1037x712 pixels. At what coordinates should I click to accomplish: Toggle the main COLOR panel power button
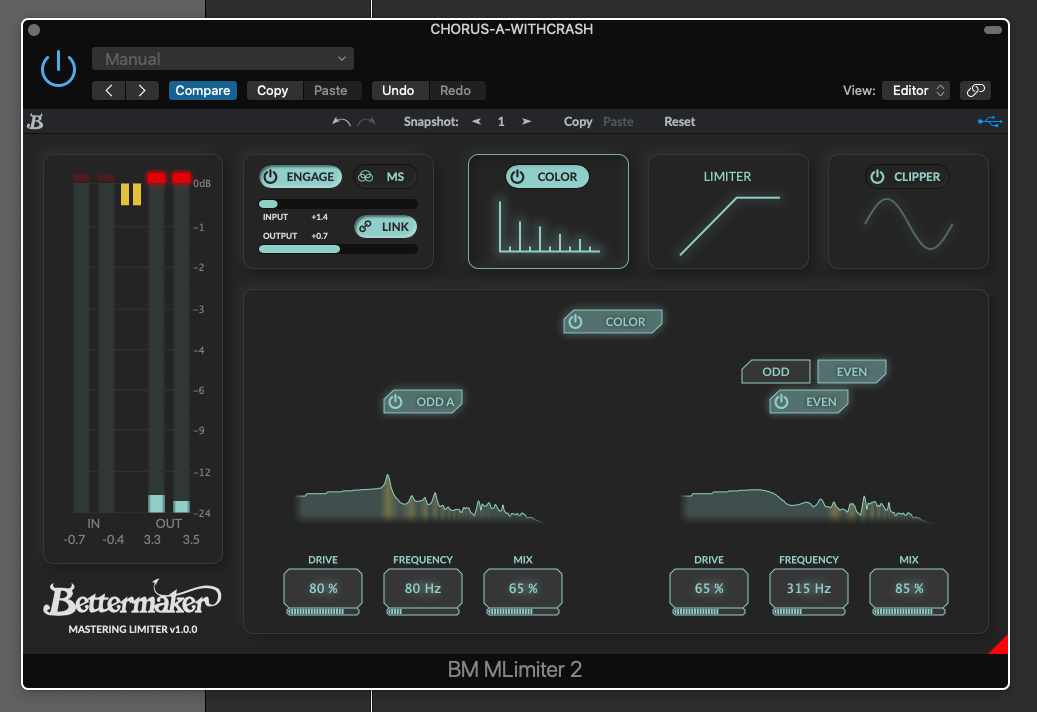click(613, 321)
